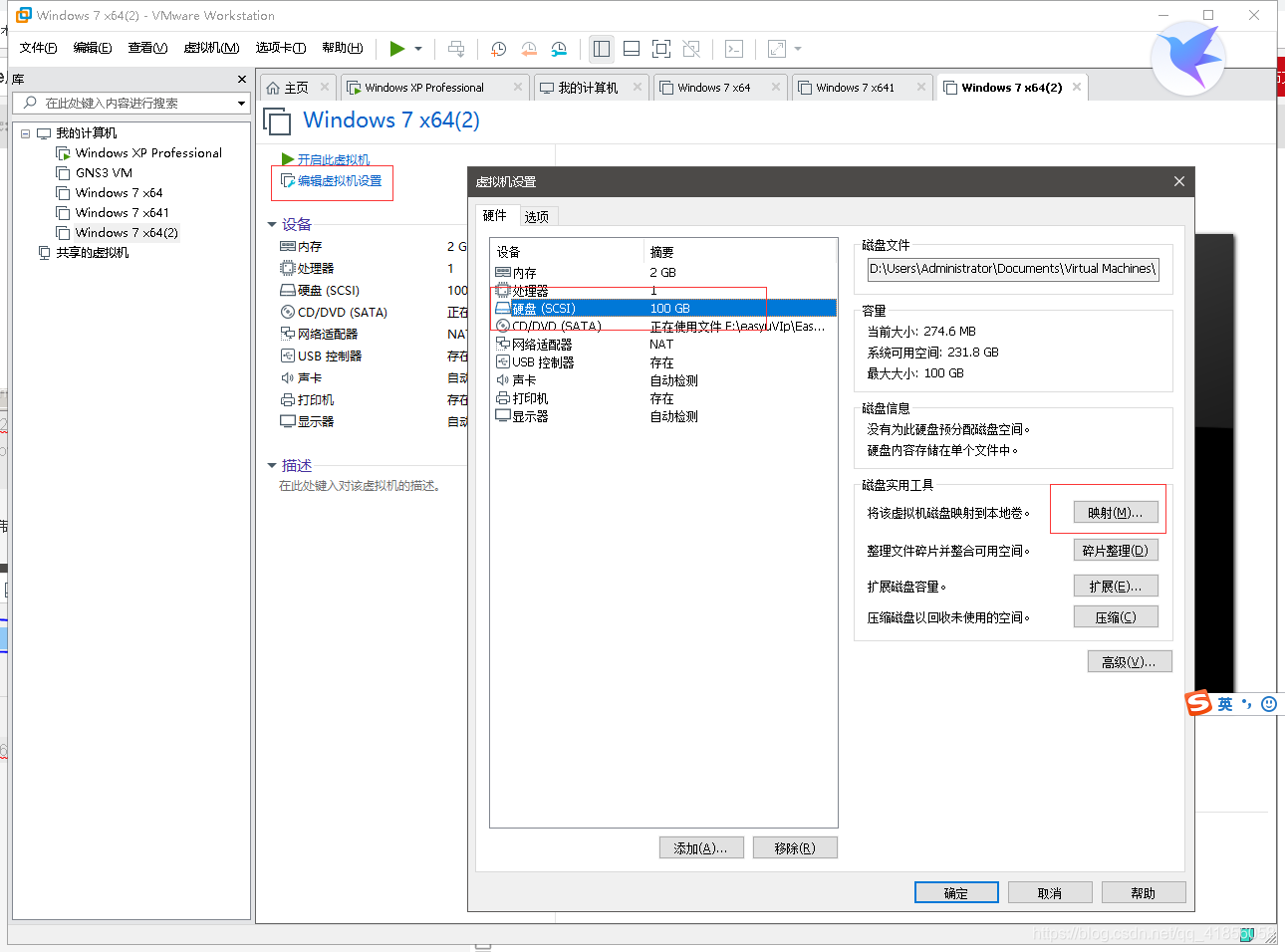This screenshot has height=952, width=1285.
Task: Click the disk file path field
Action: tap(1013, 269)
